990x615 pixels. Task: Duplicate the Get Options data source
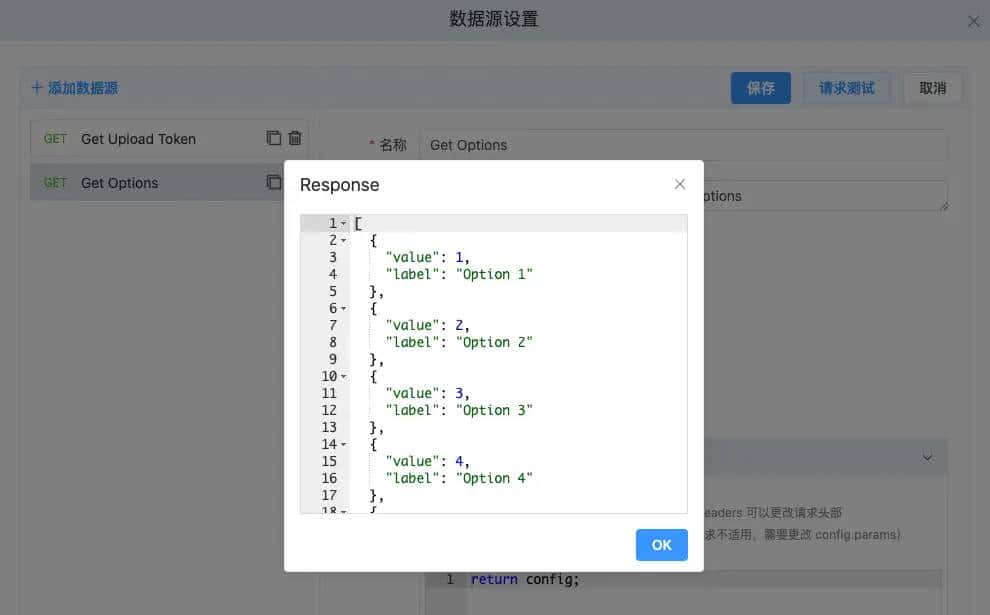[x=273, y=183]
